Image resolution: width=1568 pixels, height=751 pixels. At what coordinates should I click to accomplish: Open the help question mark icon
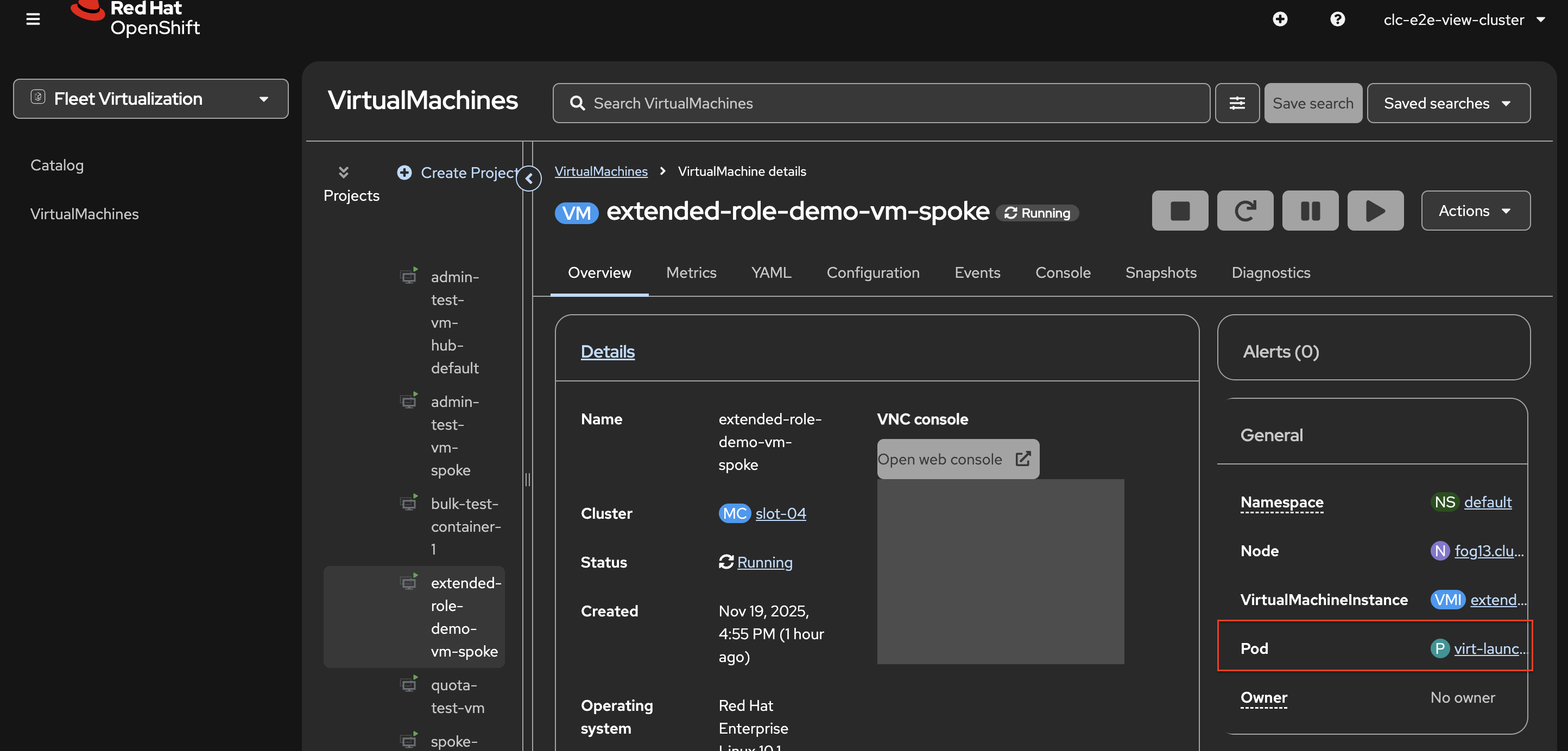tap(1337, 20)
